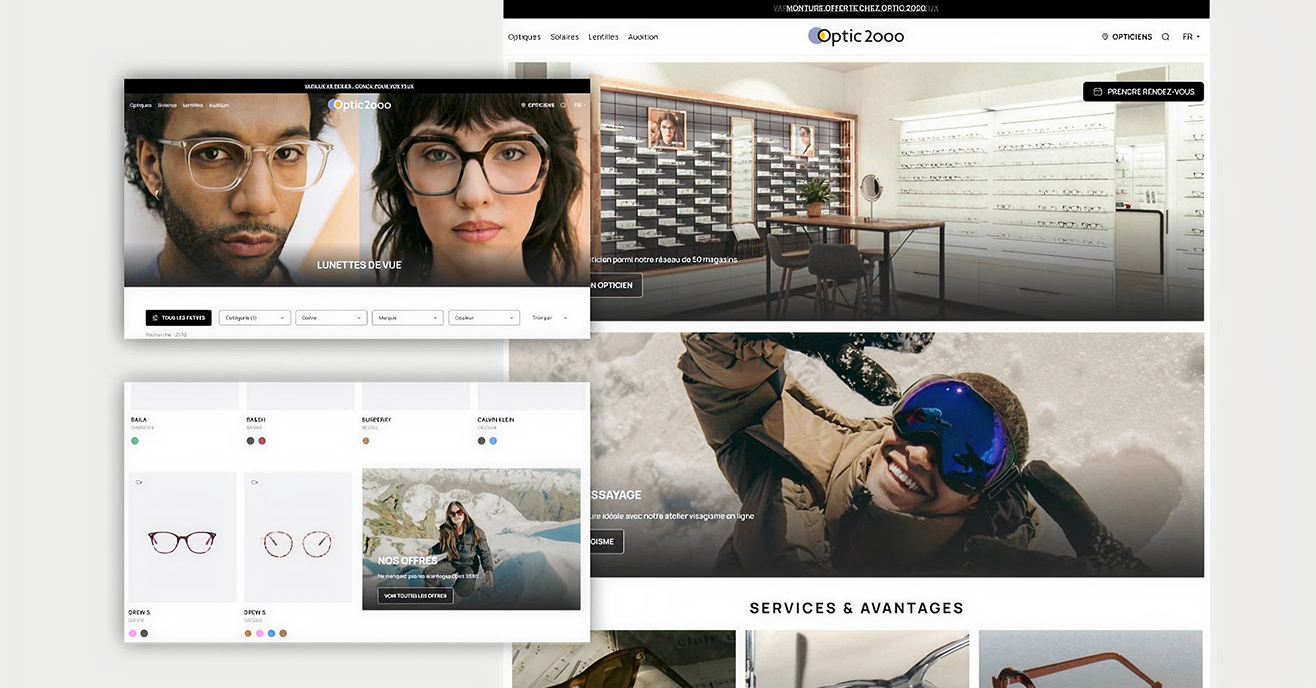Expand the Catégorie (1) filter dropdown
Viewport: 1316px width, 688px height.
click(255, 318)
